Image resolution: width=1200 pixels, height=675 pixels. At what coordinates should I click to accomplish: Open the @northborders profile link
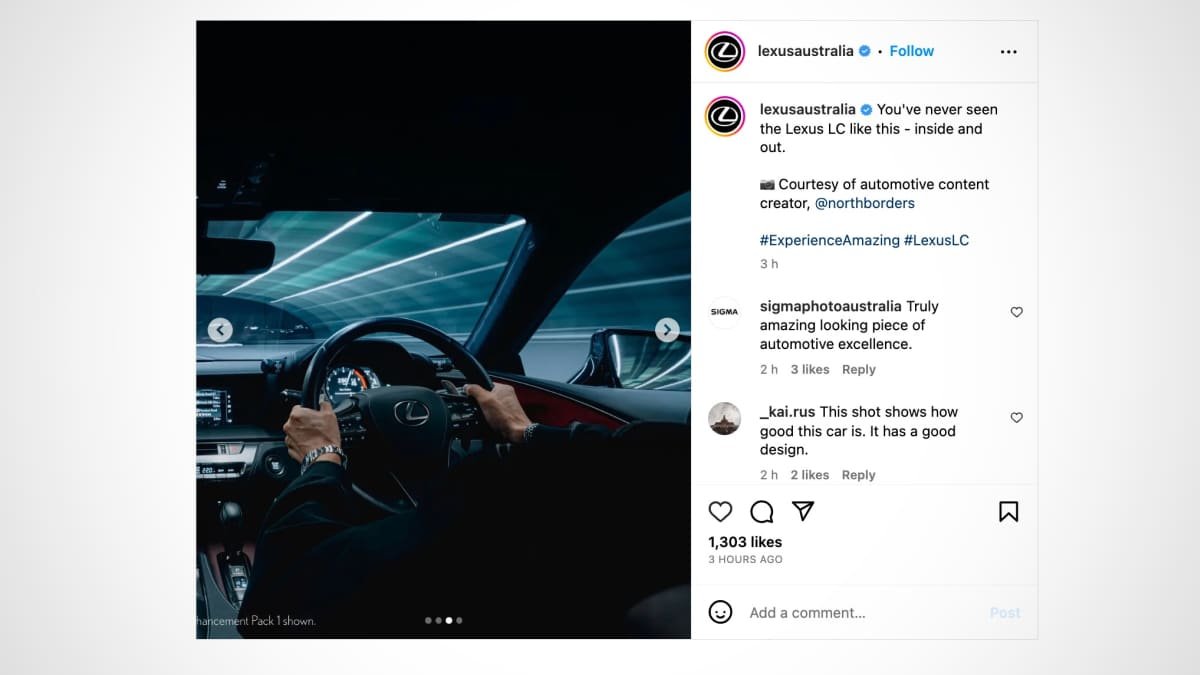pyautogui.click(x=864, y=203)
